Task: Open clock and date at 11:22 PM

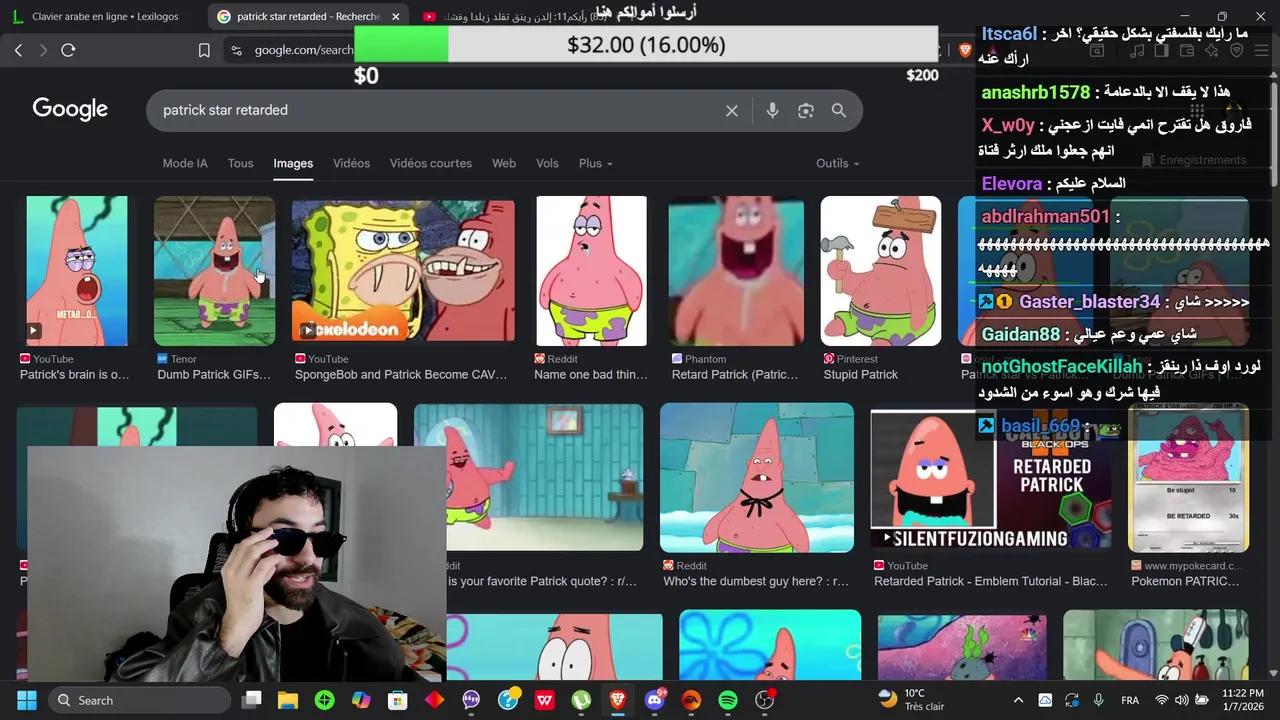Action: 1242,700
